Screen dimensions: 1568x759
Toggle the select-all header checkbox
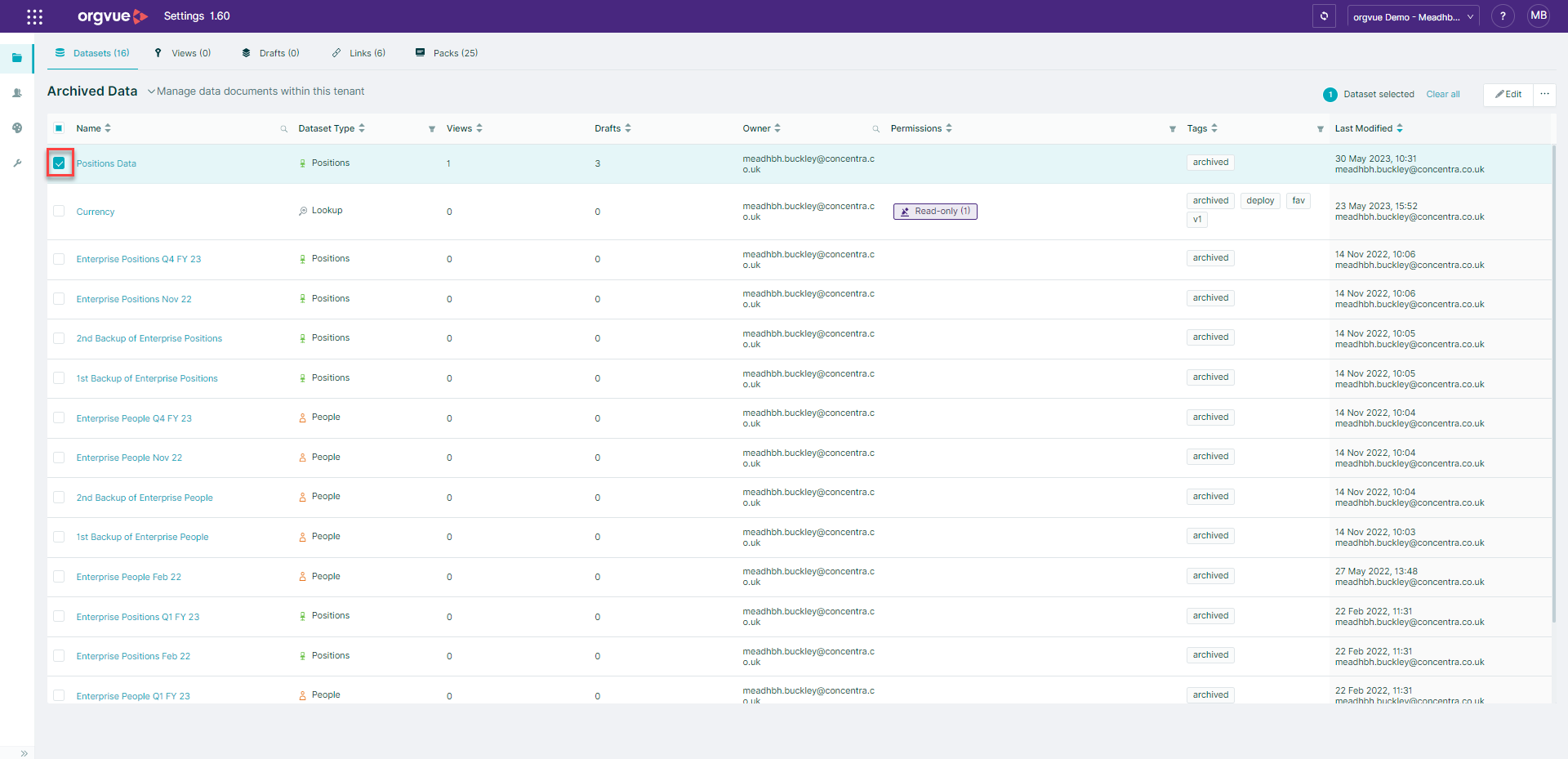pyautogui.click(x=59, y=128)
